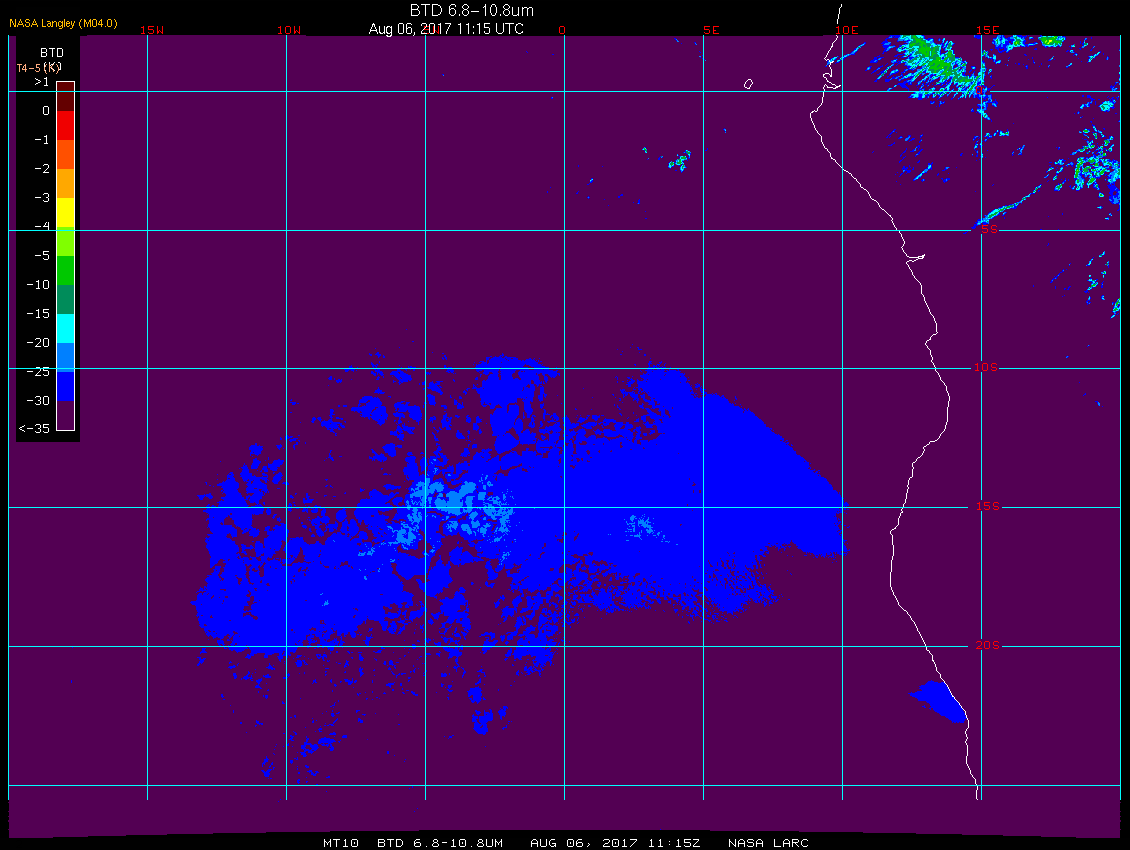Pick the teal colorbar swatch below -10

[x=66, y=299]
